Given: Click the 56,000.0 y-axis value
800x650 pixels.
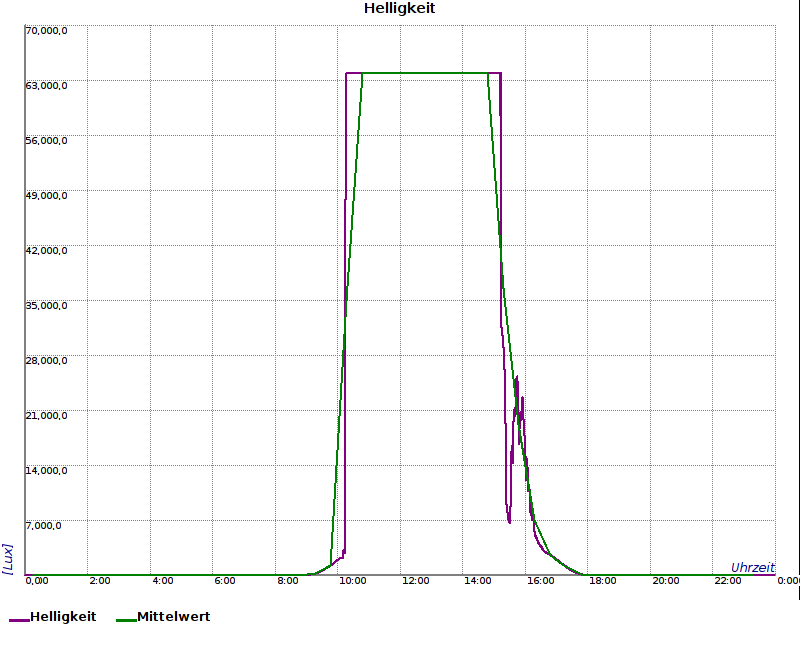Looking at the screenshot, I should tap(46, 141).
